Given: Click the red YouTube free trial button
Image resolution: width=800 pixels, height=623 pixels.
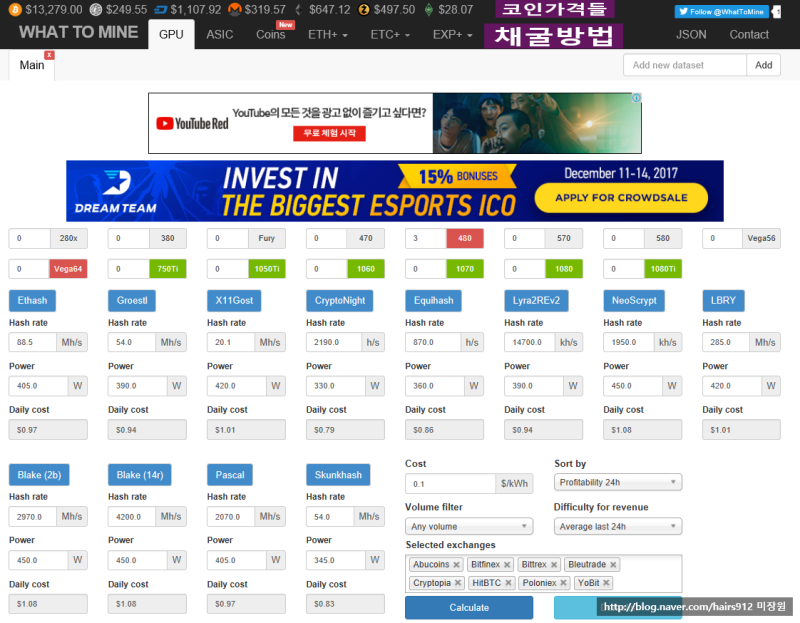Looking at the screenshot, I should pyautogui.click(x=329, y=133).
